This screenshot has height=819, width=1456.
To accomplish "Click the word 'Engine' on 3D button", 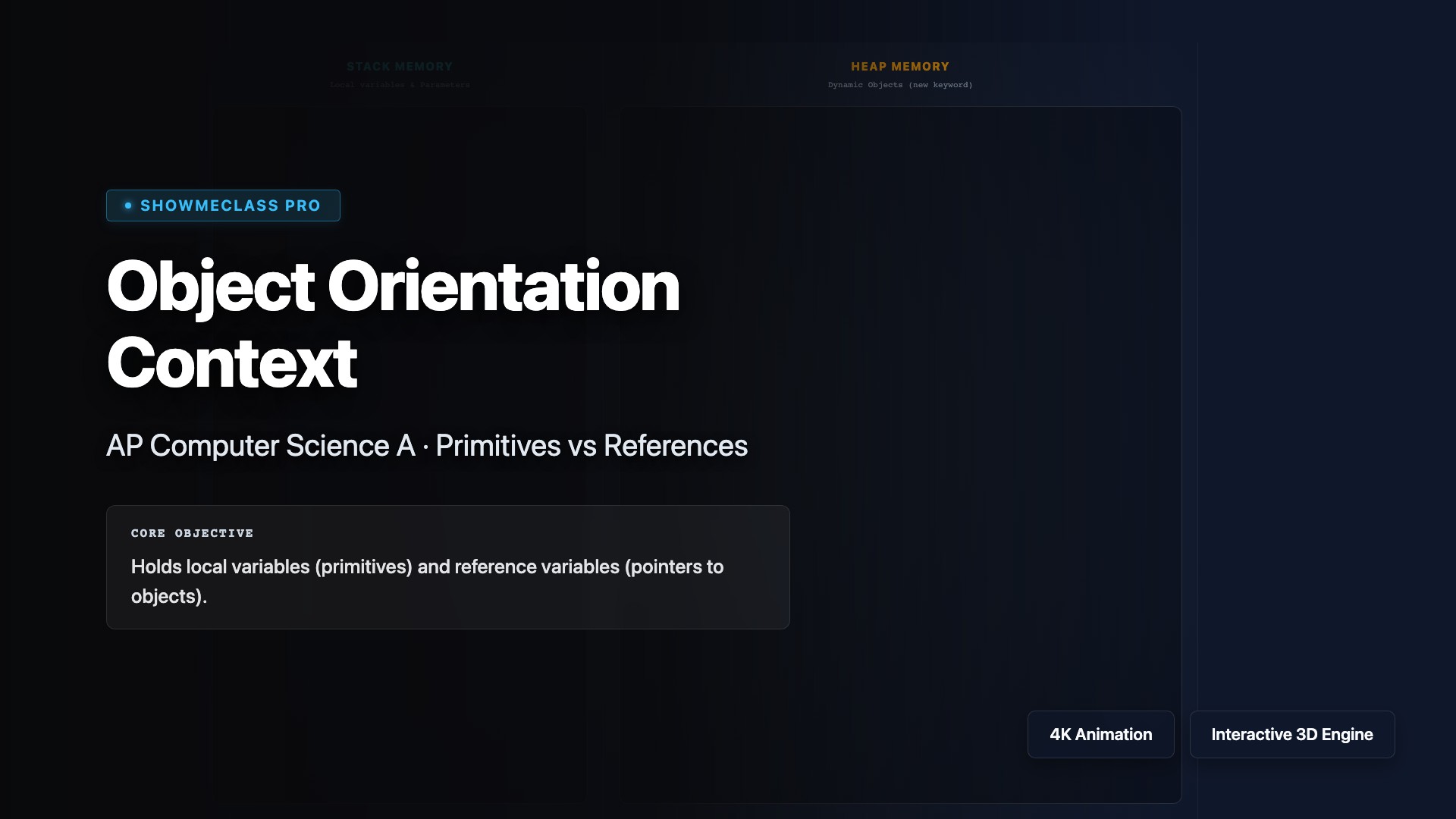I will pos(1347,734).
